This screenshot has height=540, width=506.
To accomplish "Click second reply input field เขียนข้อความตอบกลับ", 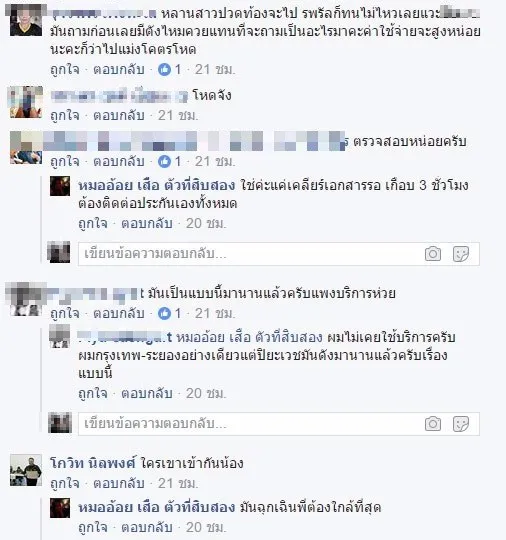I will 250,424.
